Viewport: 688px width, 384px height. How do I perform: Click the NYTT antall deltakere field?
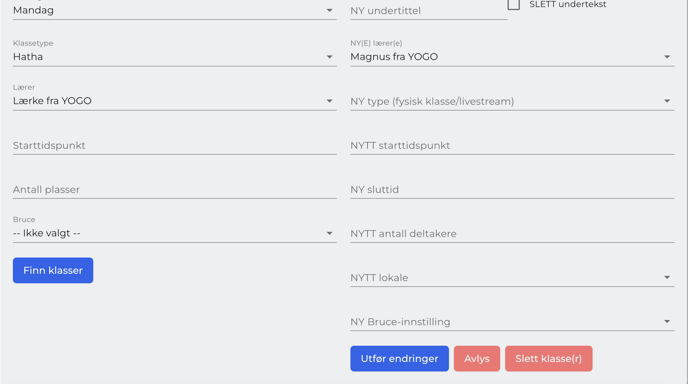[x=512, y=233]
